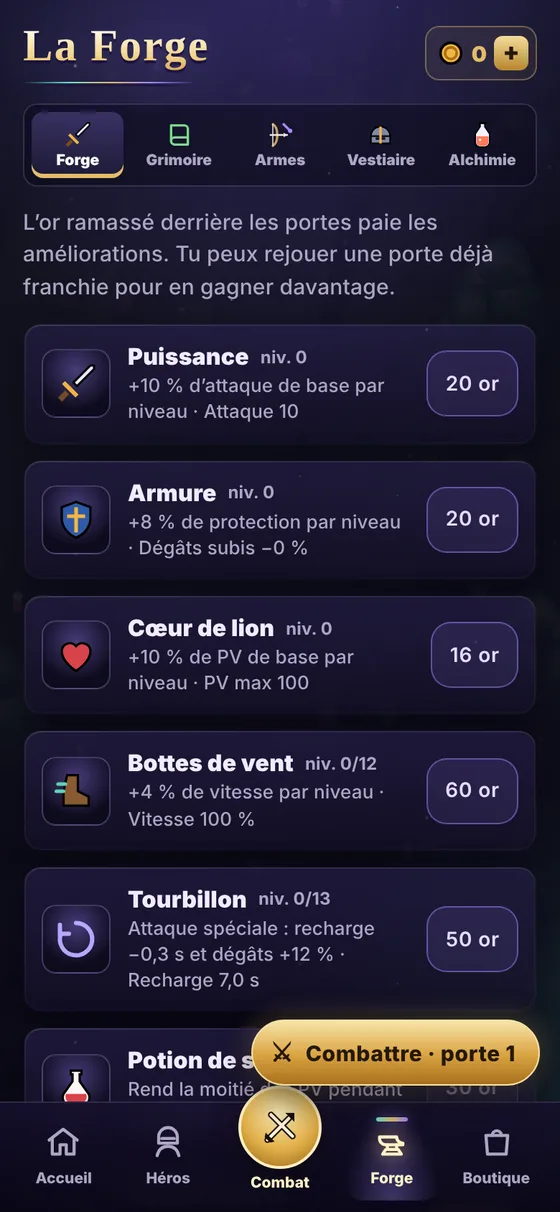This screenshot has height=1212, width=560.
Task: Purchase Bottes de vent for 60 or
Action: pos(472,791)
